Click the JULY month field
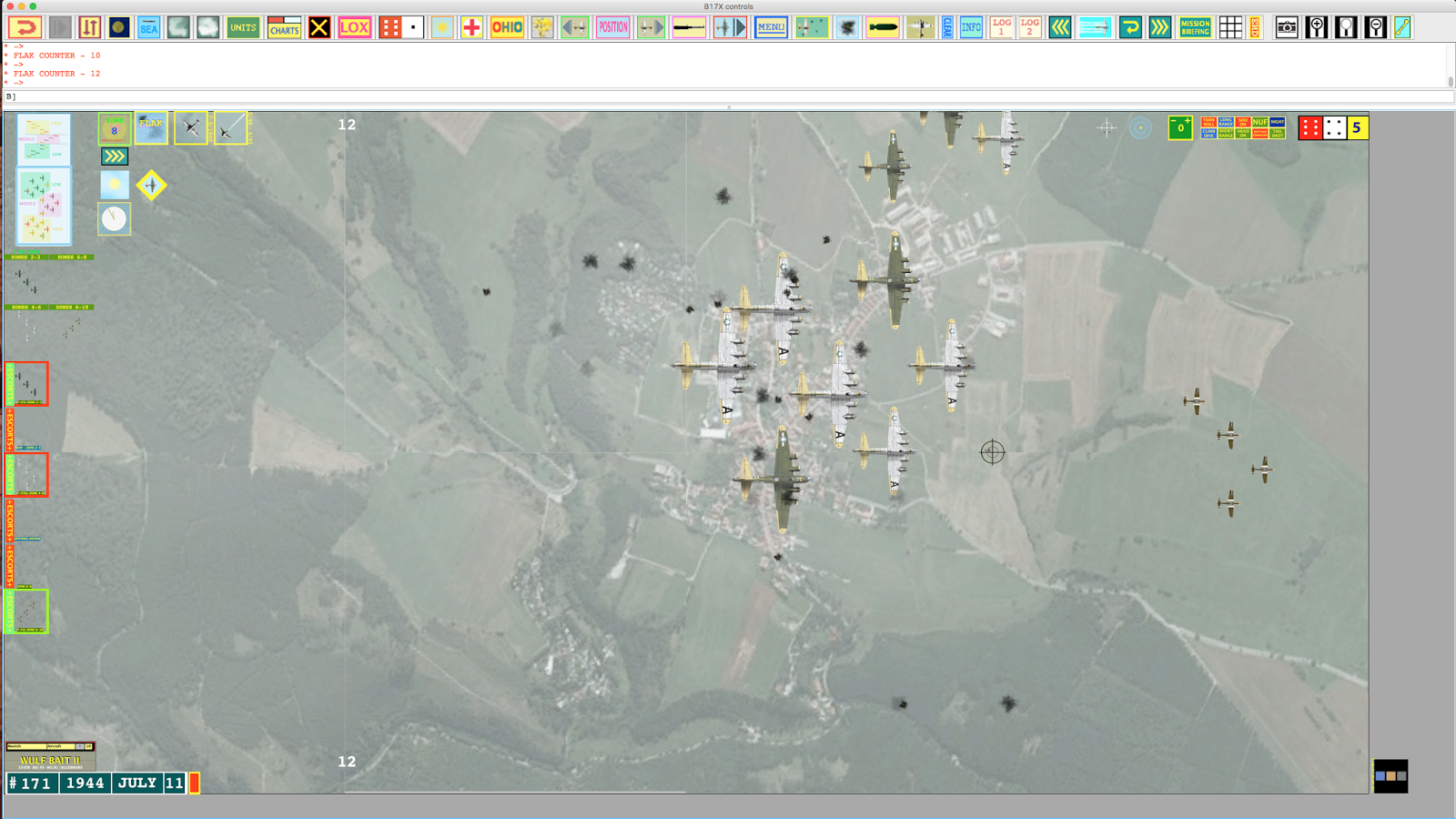This screenshot has width=1456, height=819. [x=137, y=783]
